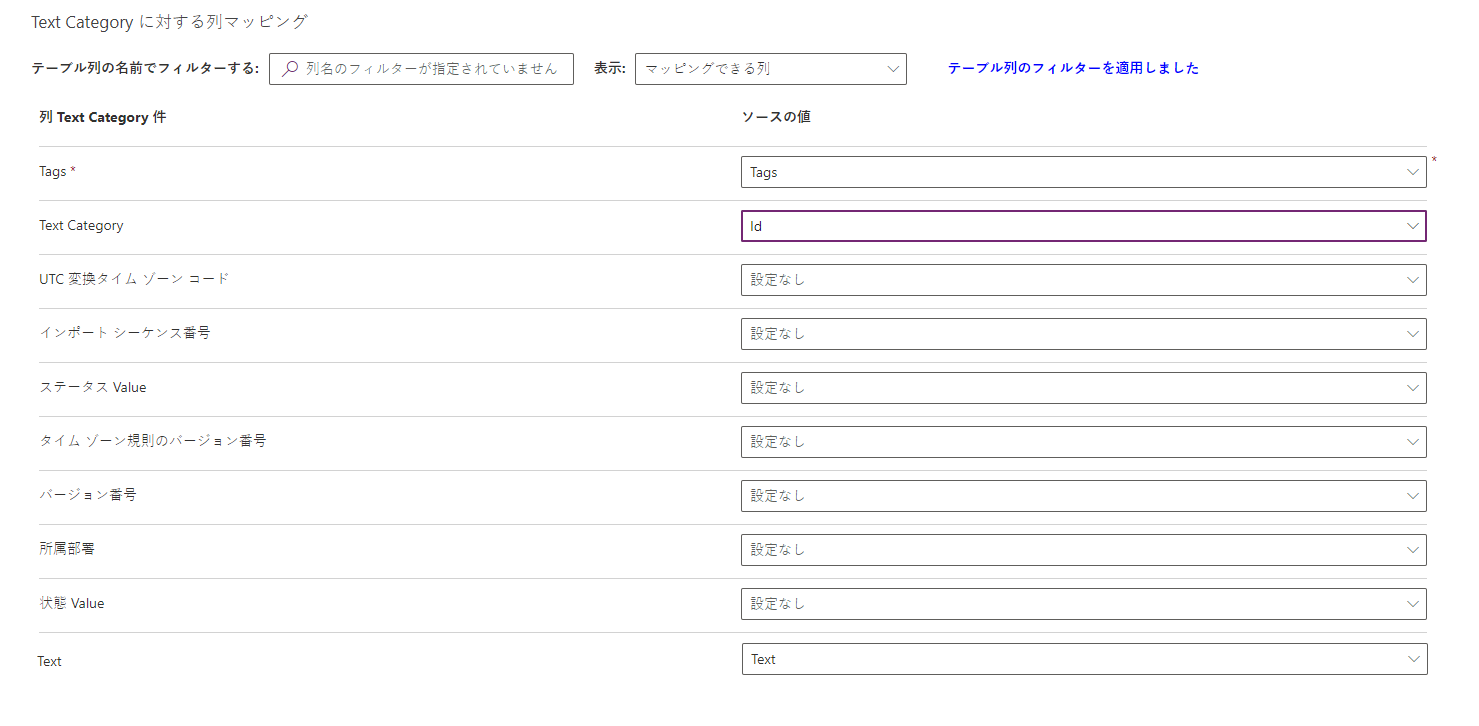
Task: Click the required asterisk next to Tags
Action: (x=71, y=167)
